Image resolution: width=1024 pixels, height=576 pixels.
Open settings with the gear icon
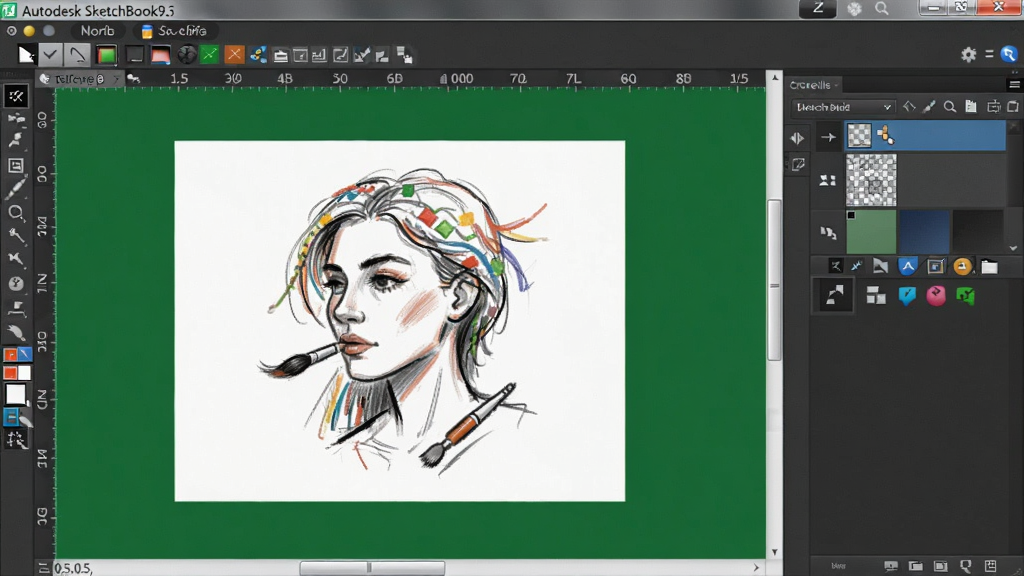(x=968, y=55)
